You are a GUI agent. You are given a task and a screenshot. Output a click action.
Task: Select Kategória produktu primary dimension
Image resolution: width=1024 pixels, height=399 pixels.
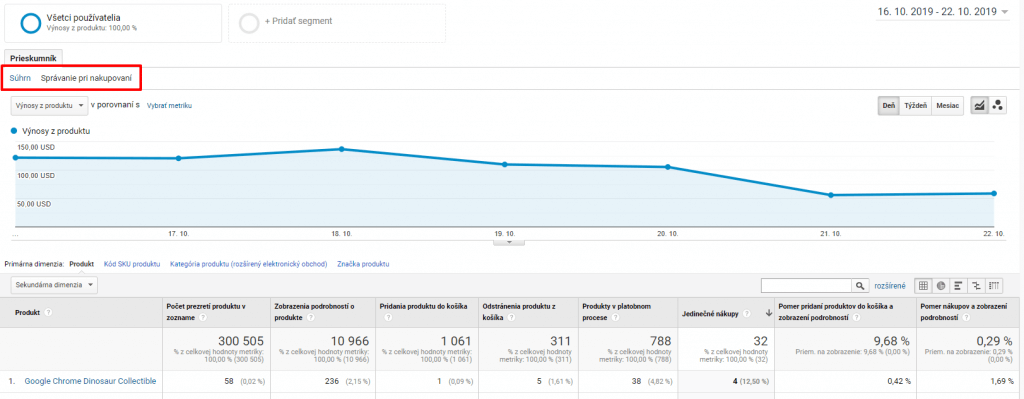click(248, 264)
